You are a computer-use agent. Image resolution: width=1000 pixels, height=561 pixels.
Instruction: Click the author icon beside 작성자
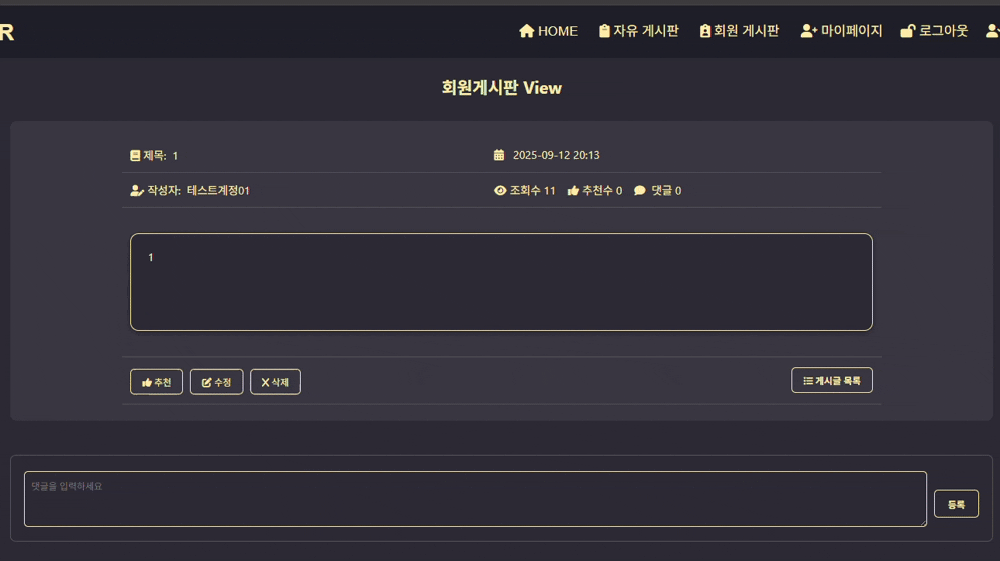coord(136,191)
